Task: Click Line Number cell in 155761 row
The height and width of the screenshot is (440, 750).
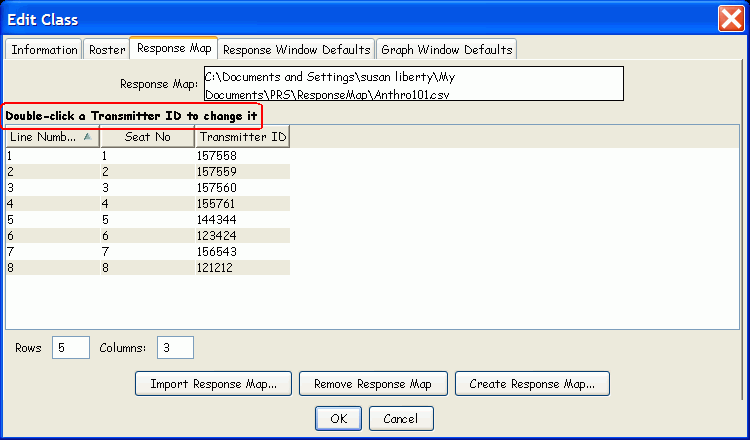Action: click(x=53, y=204)
